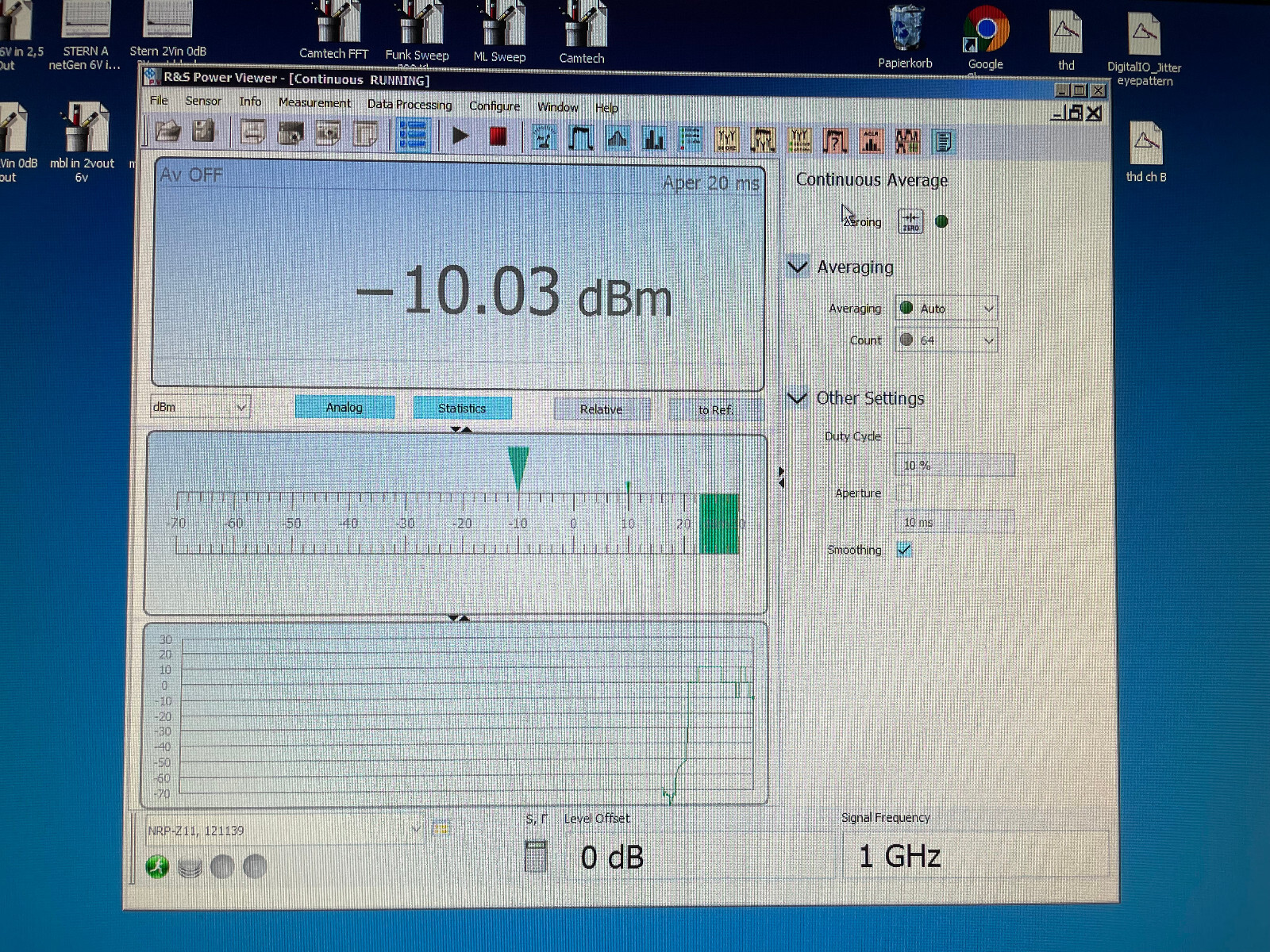The image size is (1270, 952).
Task: Open the averaging Count dropdown
Action: (x=946, y=340)
